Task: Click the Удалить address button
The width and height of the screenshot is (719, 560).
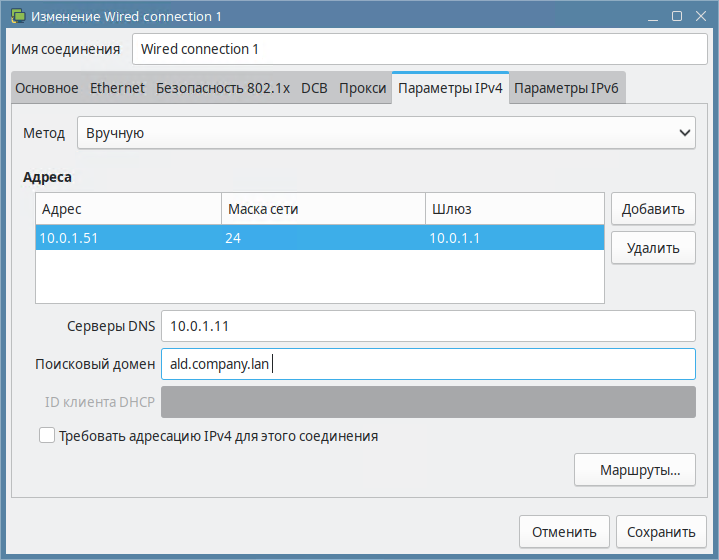Action: click(653, 248)
